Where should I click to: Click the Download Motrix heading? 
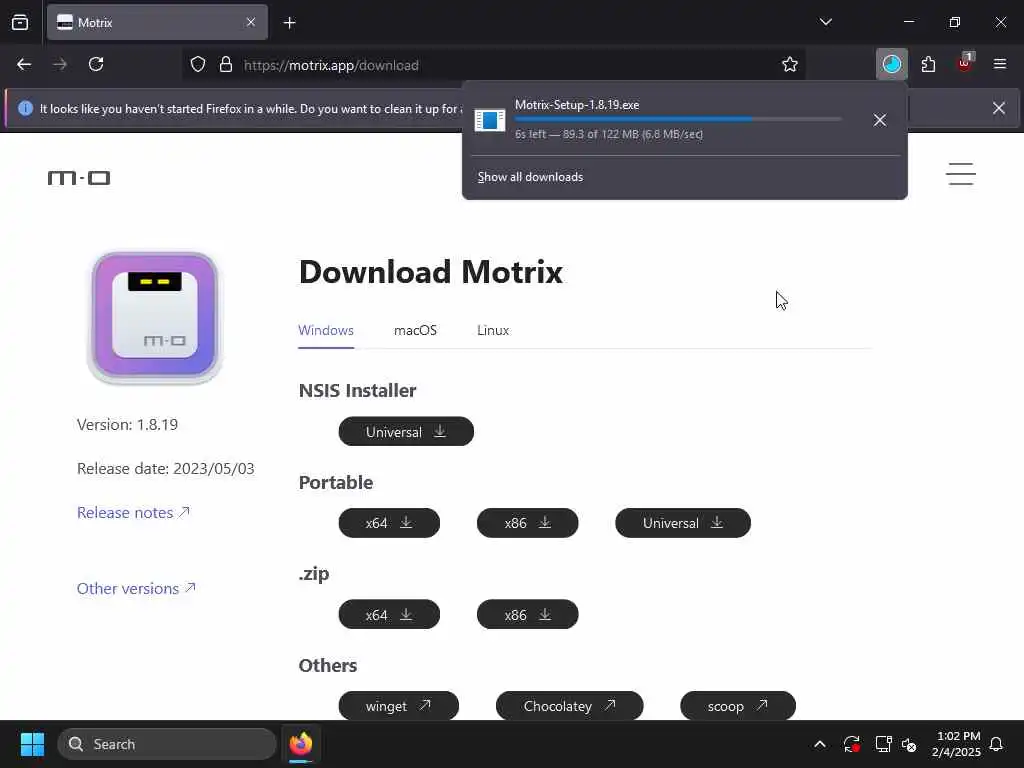coord(430,272)
